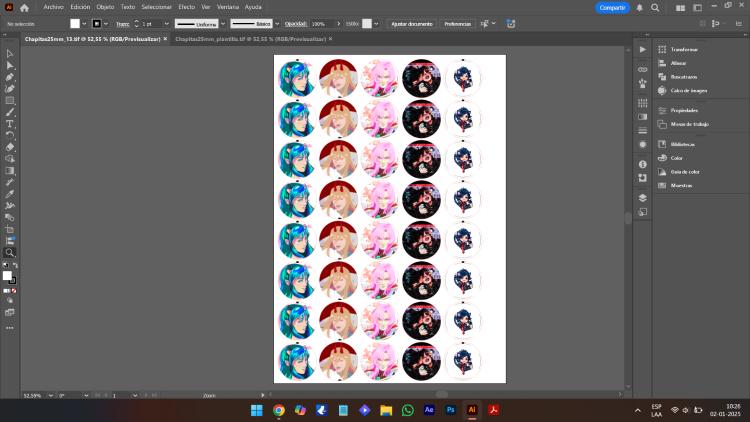Click the white fill swatch in the toolbar
Image resolution: width=750 pixels, height=422 pixels.
pyautogui.click(x=7, y=276)
